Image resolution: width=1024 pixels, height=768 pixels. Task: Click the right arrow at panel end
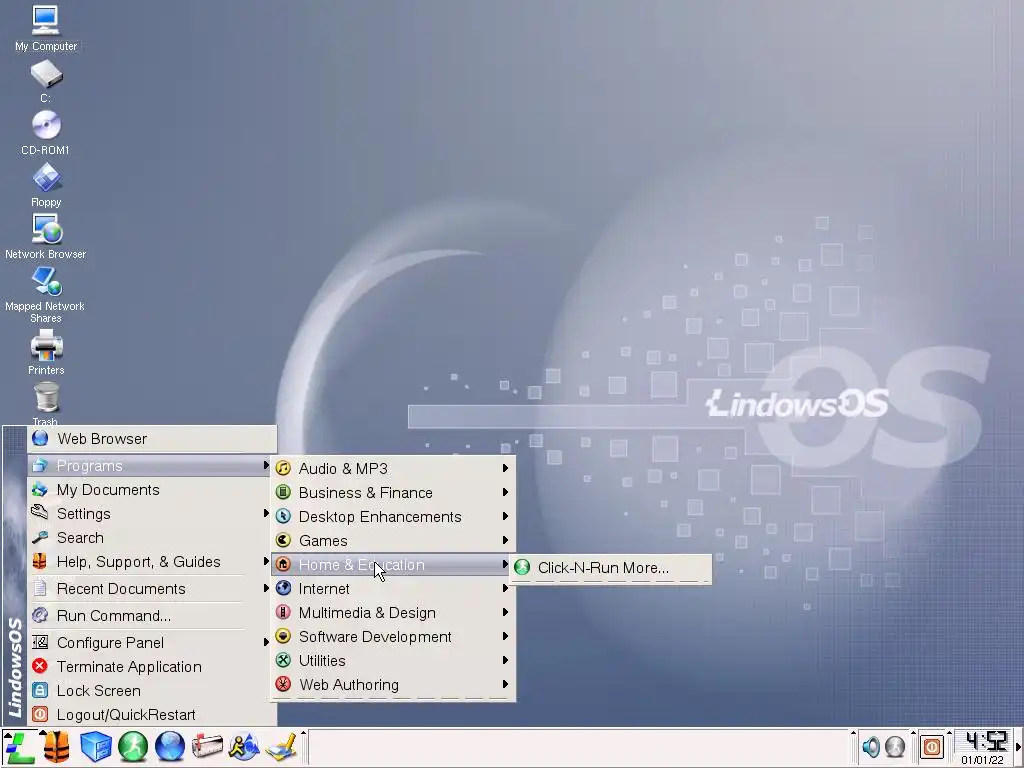pos(1018,746)
